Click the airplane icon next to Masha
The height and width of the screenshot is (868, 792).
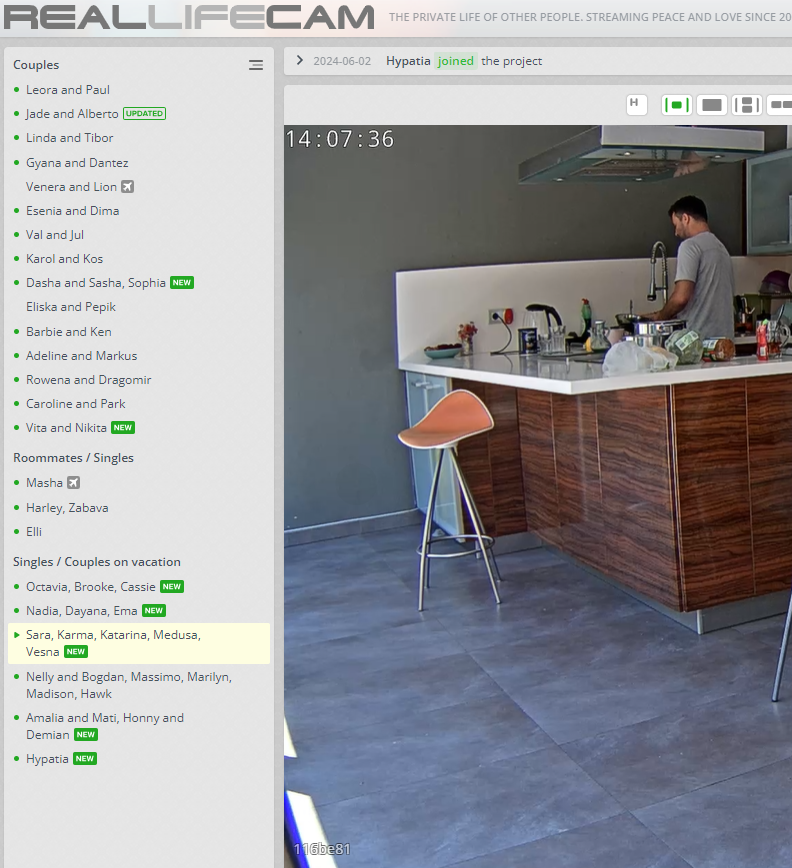tap(73, 483)
